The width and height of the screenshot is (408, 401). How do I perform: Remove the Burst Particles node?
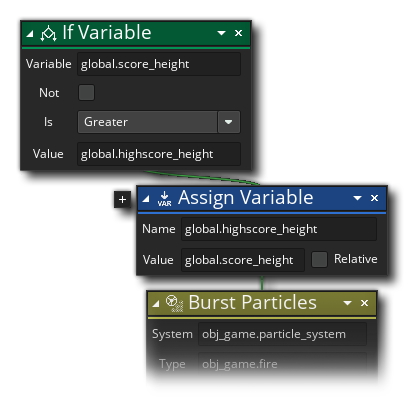pyautogui.click(x=364, y=303)
